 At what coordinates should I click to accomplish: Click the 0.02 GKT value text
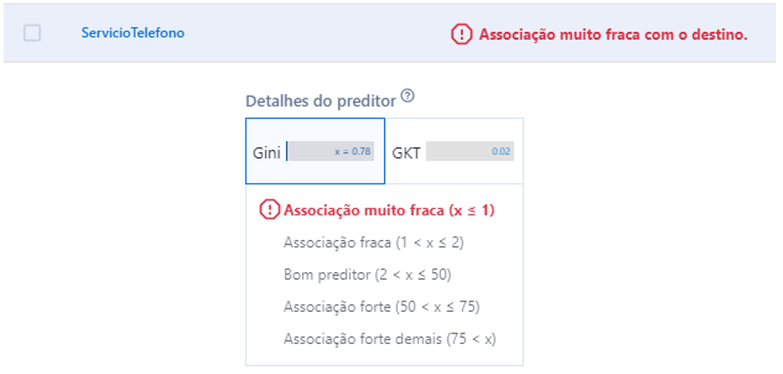[501, 152]
